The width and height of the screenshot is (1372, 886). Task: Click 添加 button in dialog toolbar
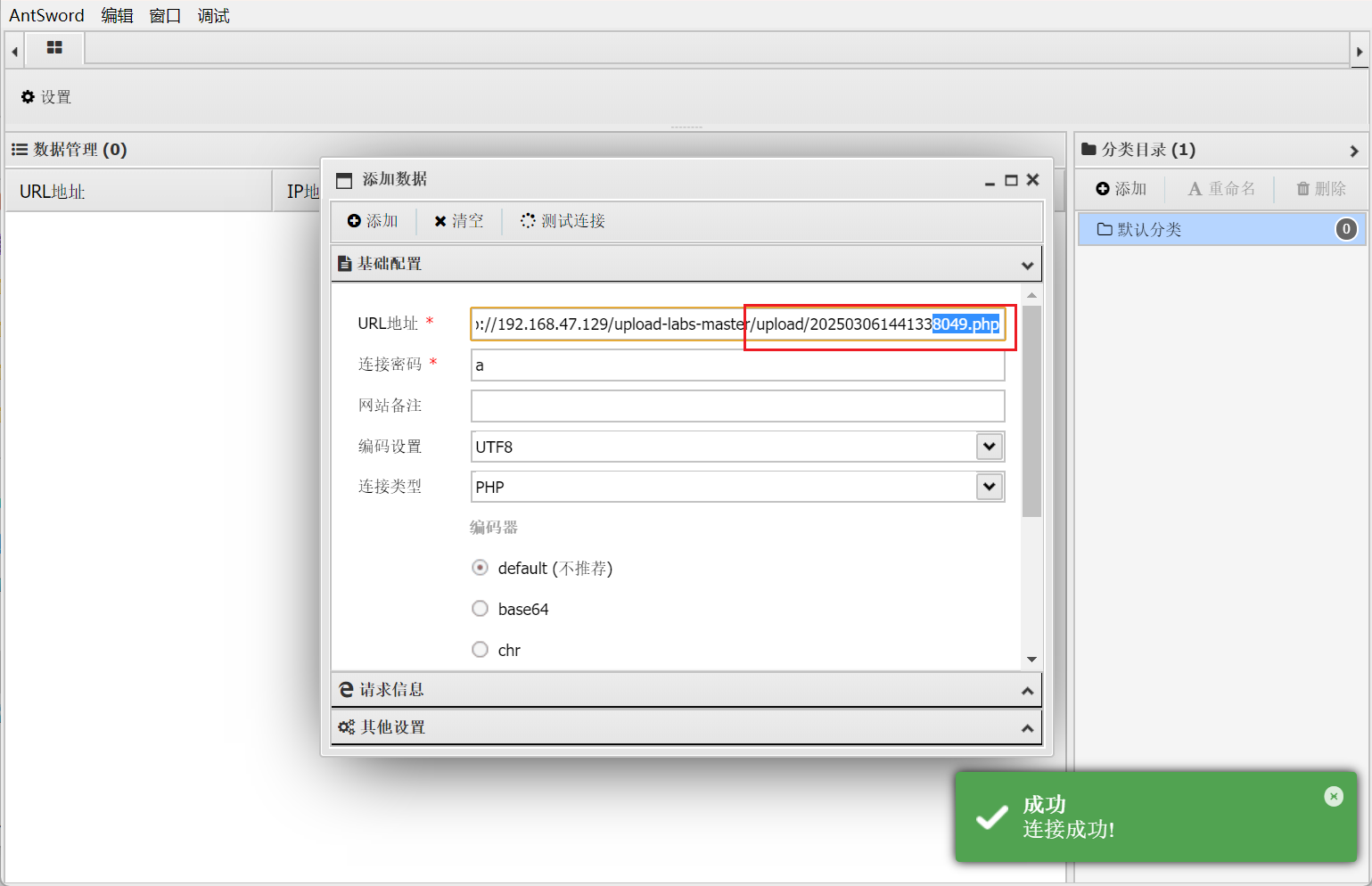[373, 220]
